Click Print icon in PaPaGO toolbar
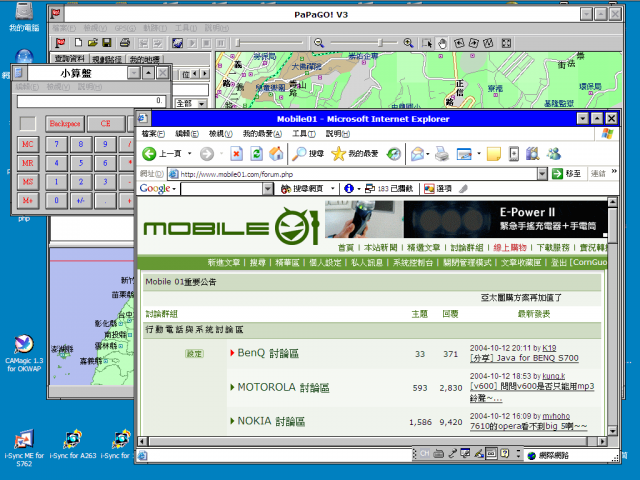Image resolution: width=640 pixels, height=480 pixels. tap(125, 43)
